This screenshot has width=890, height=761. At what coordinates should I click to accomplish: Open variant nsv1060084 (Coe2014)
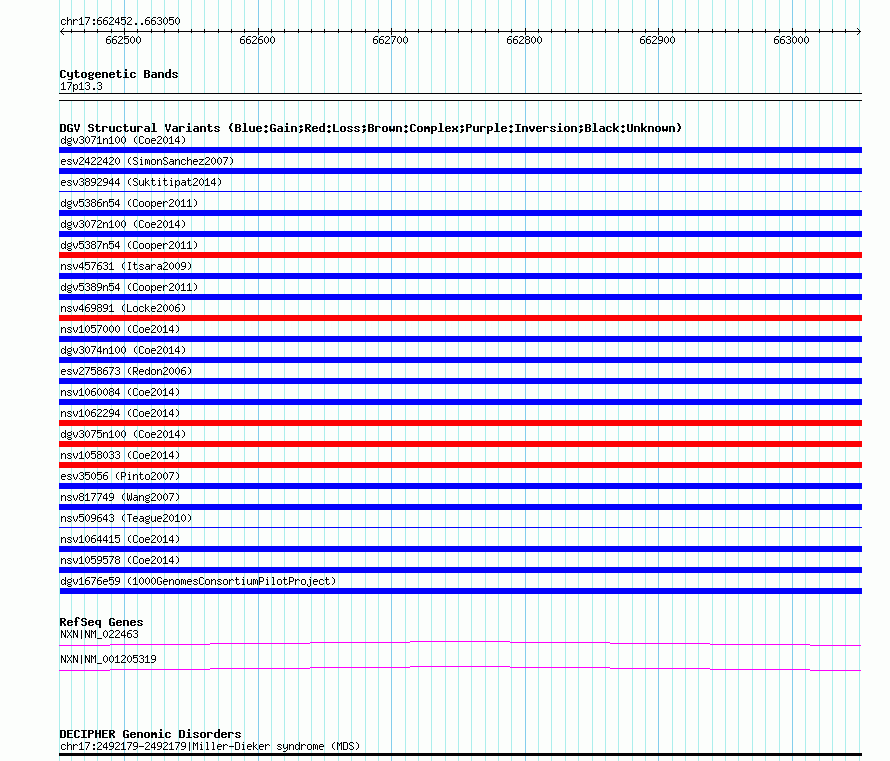120,392
